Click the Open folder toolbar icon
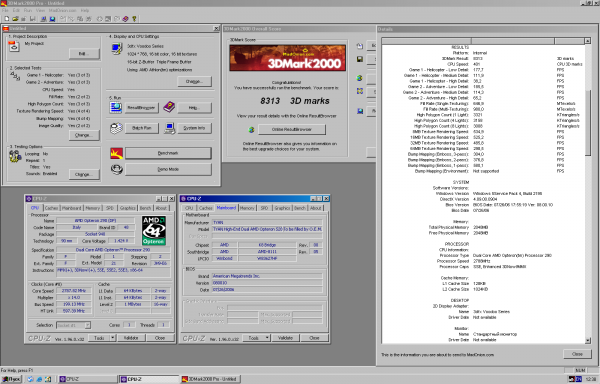 [15, 19]
